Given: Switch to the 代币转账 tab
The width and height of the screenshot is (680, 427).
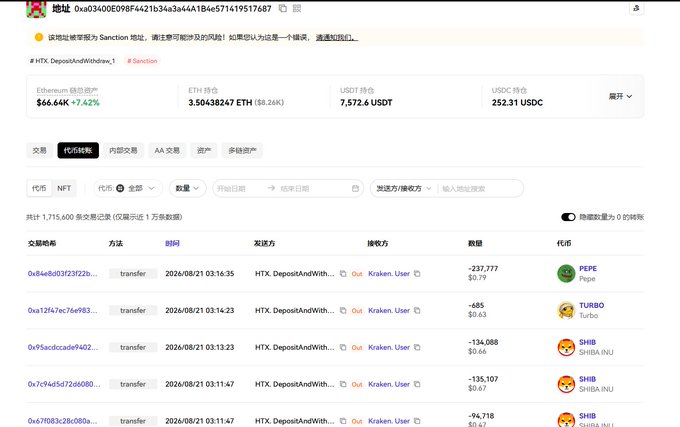Looking at the screenshot, I should point(78,150).
